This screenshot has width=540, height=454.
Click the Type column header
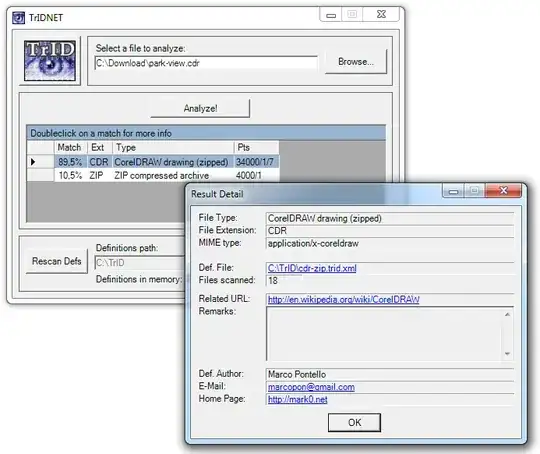(173, 147)
